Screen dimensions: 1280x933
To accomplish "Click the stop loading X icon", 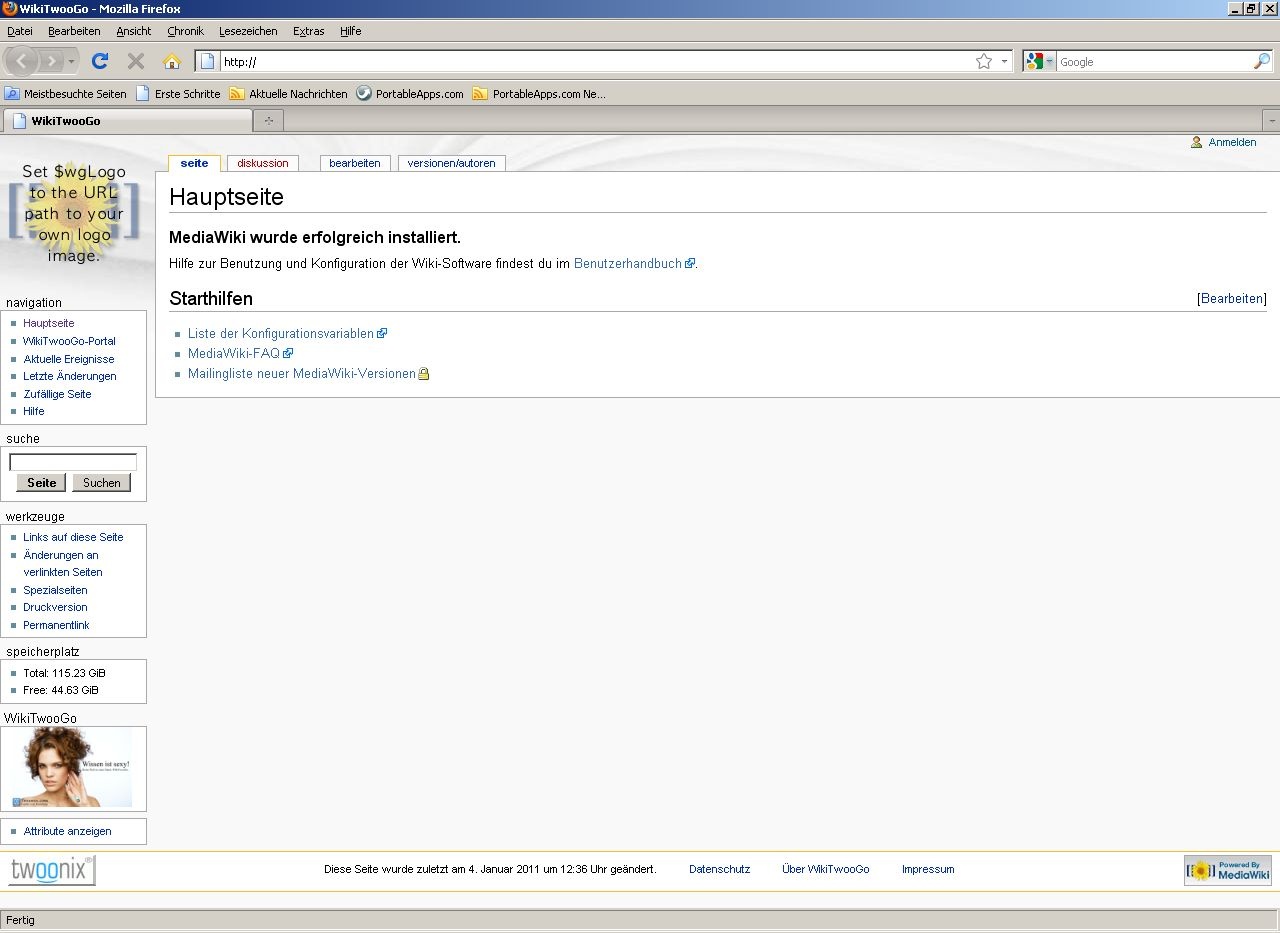I will click(x=136, y=61).
